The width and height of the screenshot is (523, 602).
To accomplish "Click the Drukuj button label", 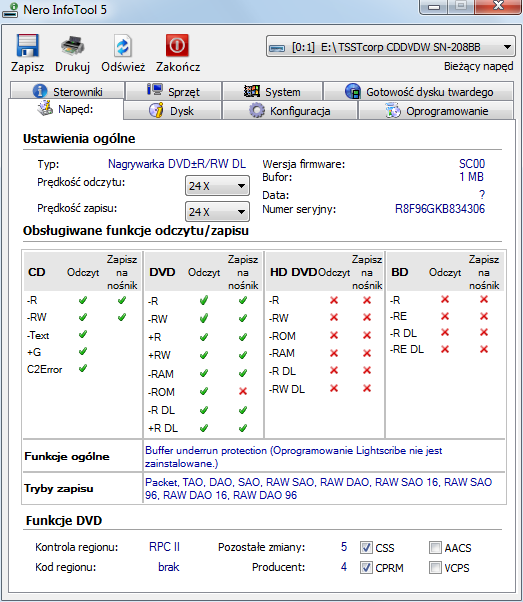I will (x=72, y=67).
